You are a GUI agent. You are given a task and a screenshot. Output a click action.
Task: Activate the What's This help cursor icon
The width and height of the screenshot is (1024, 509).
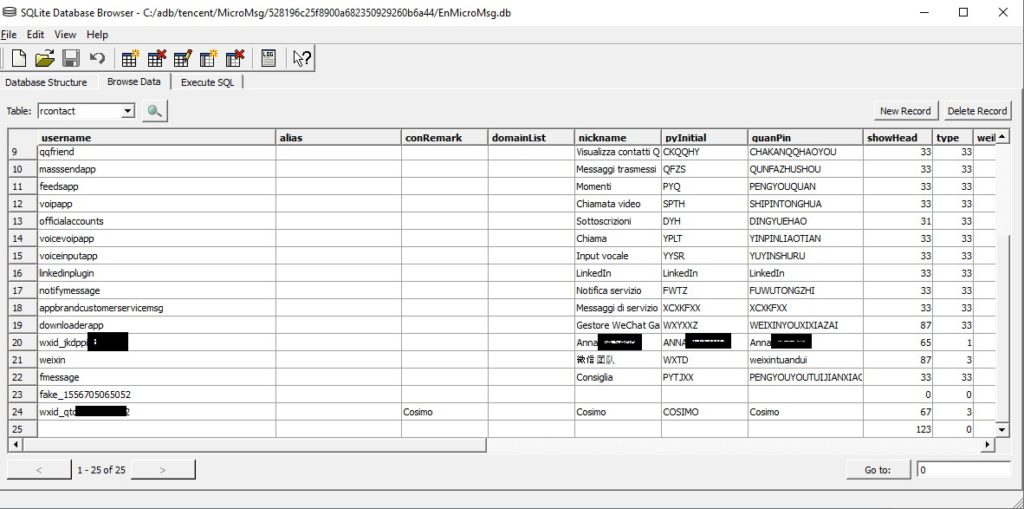click(302, 59)
